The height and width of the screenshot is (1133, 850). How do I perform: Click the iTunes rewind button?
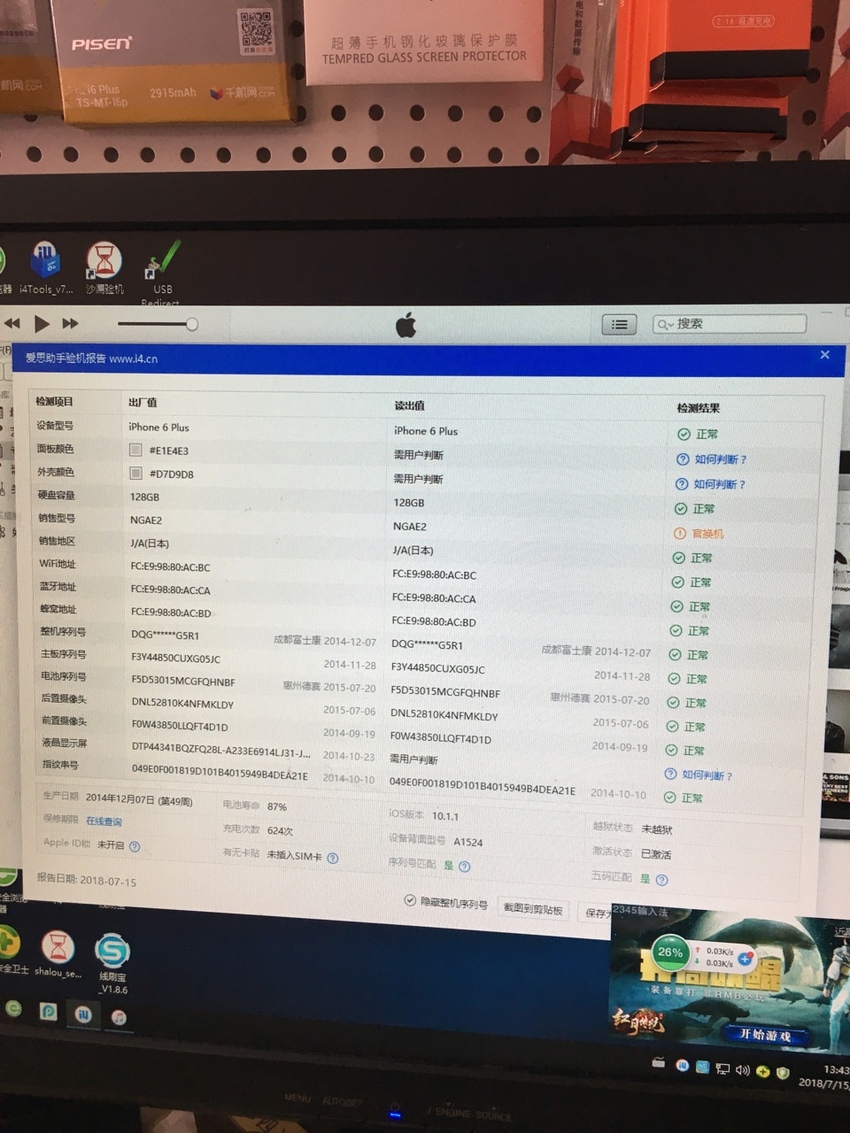[12, 323]
